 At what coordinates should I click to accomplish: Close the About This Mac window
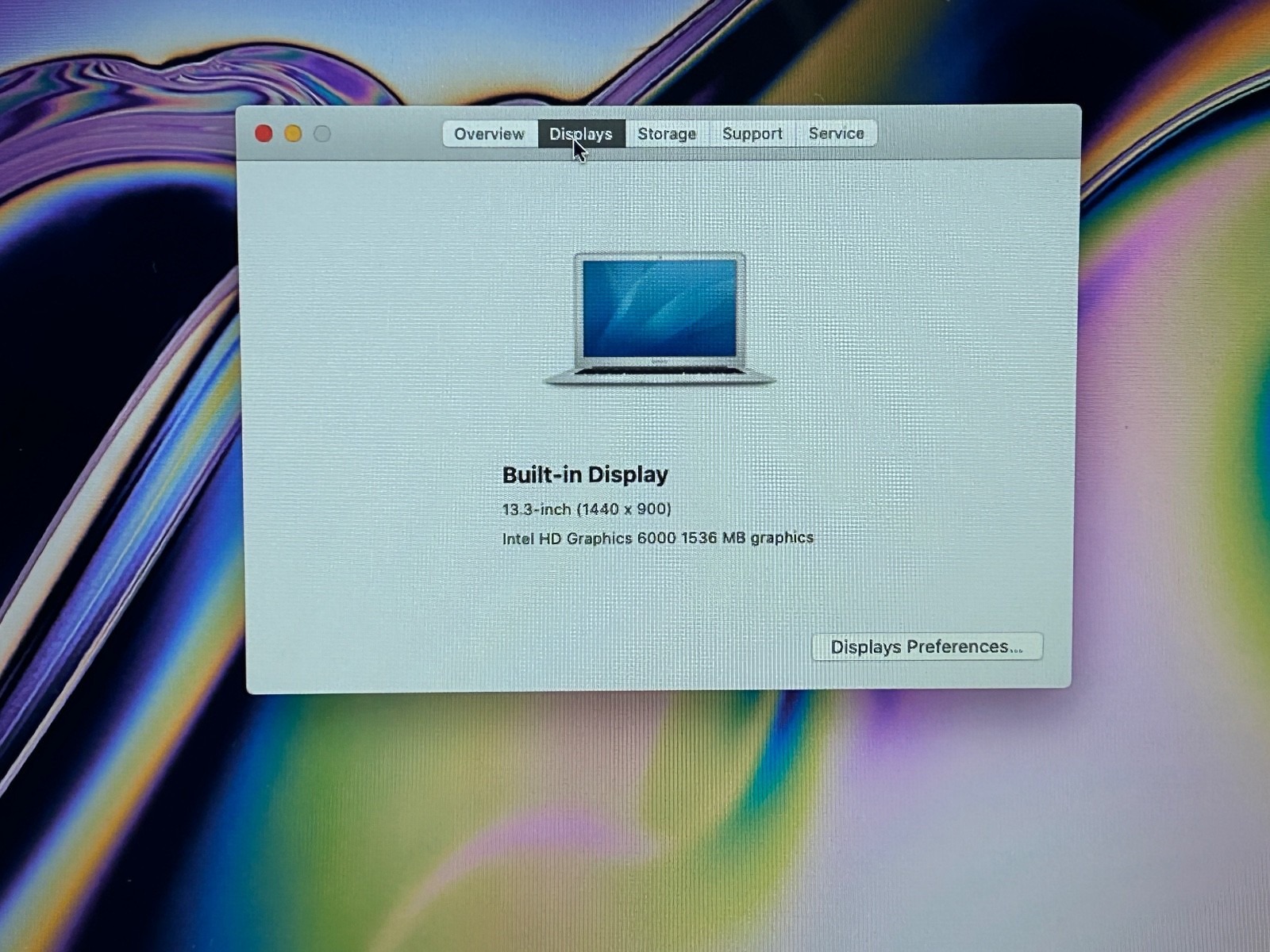264,134
